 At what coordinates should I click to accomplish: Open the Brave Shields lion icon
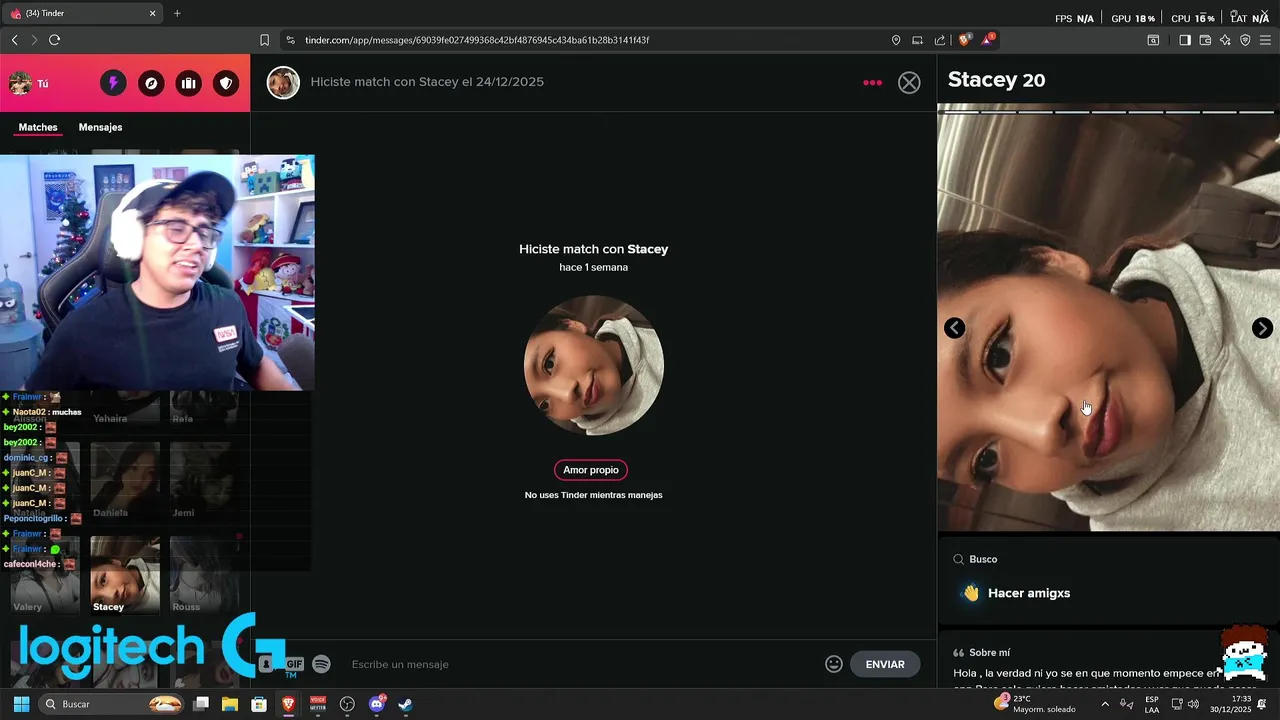click(964, 40)
